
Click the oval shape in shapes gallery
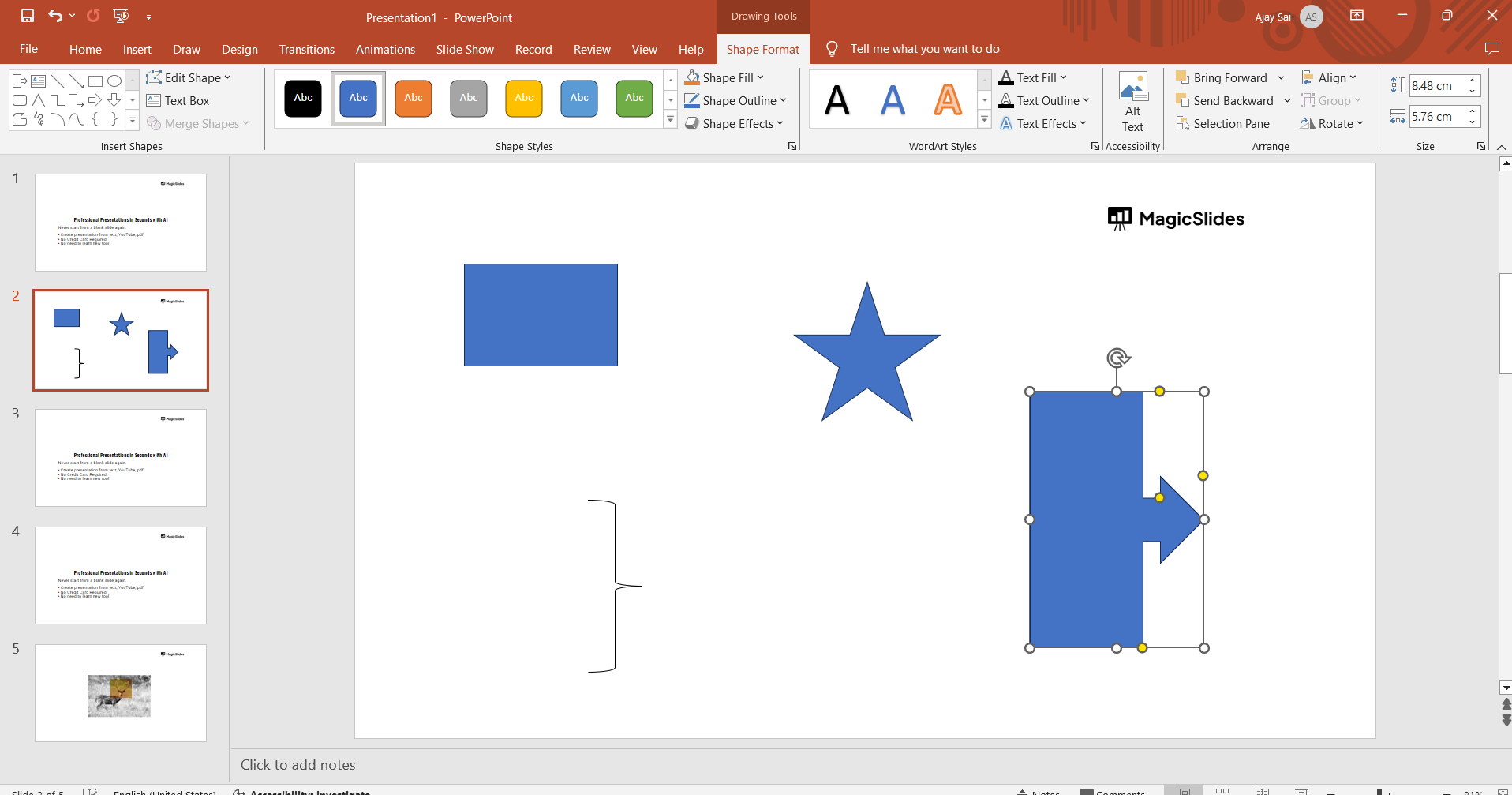click(114, 81)
